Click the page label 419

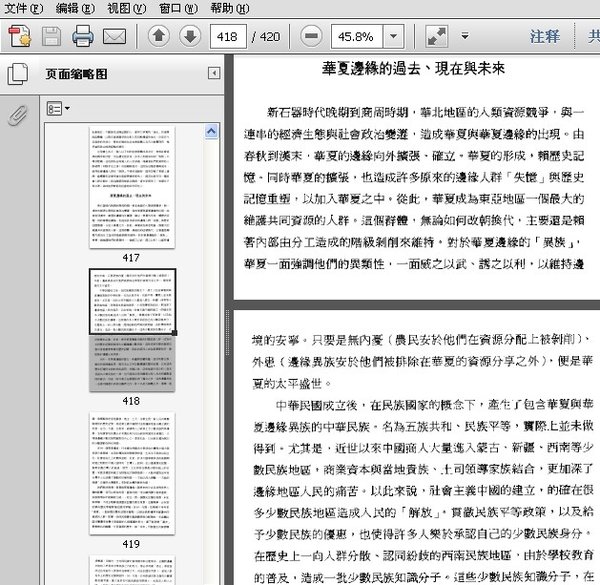point(131,544)
